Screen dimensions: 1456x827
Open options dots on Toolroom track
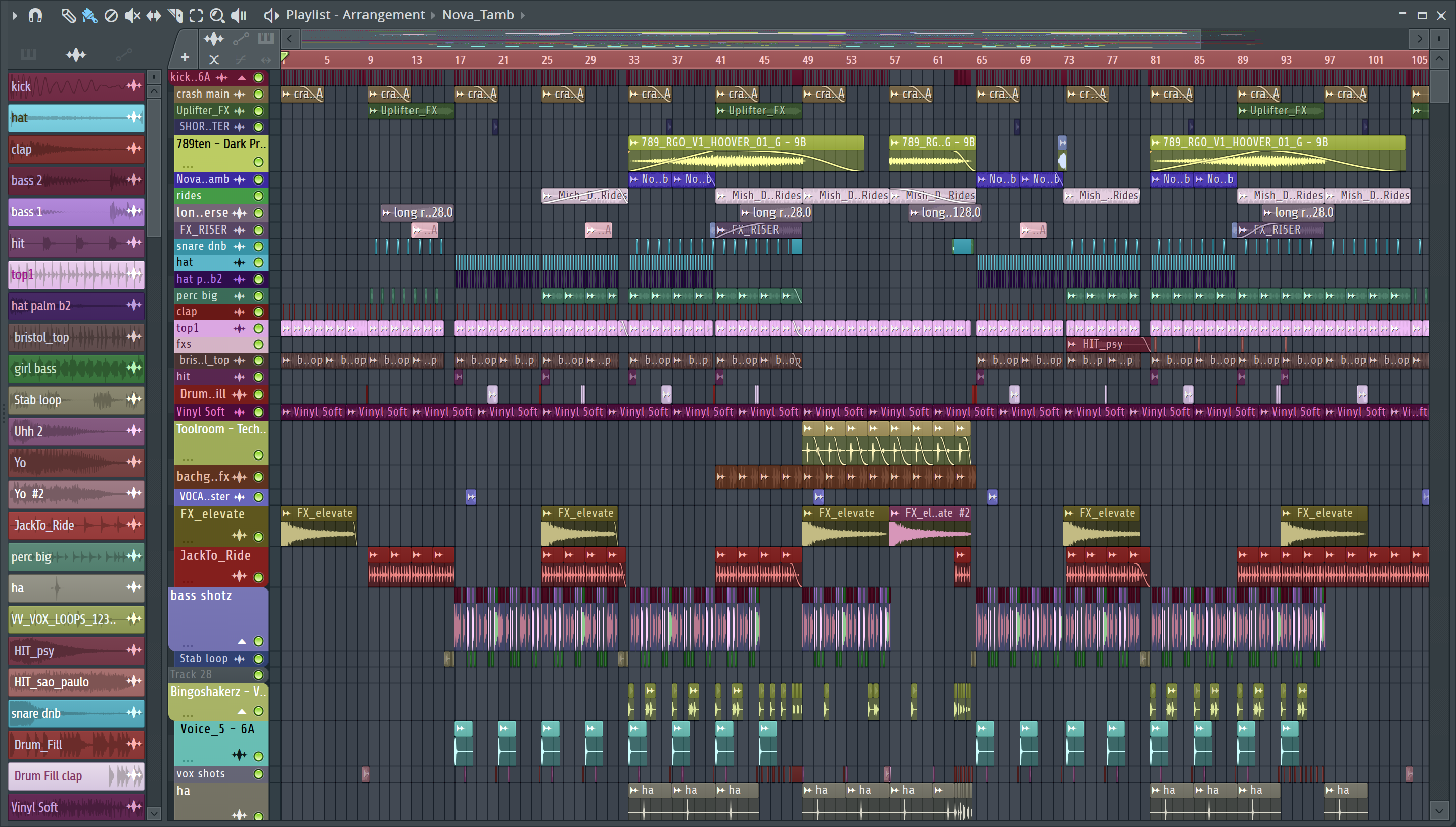(188, 459)
